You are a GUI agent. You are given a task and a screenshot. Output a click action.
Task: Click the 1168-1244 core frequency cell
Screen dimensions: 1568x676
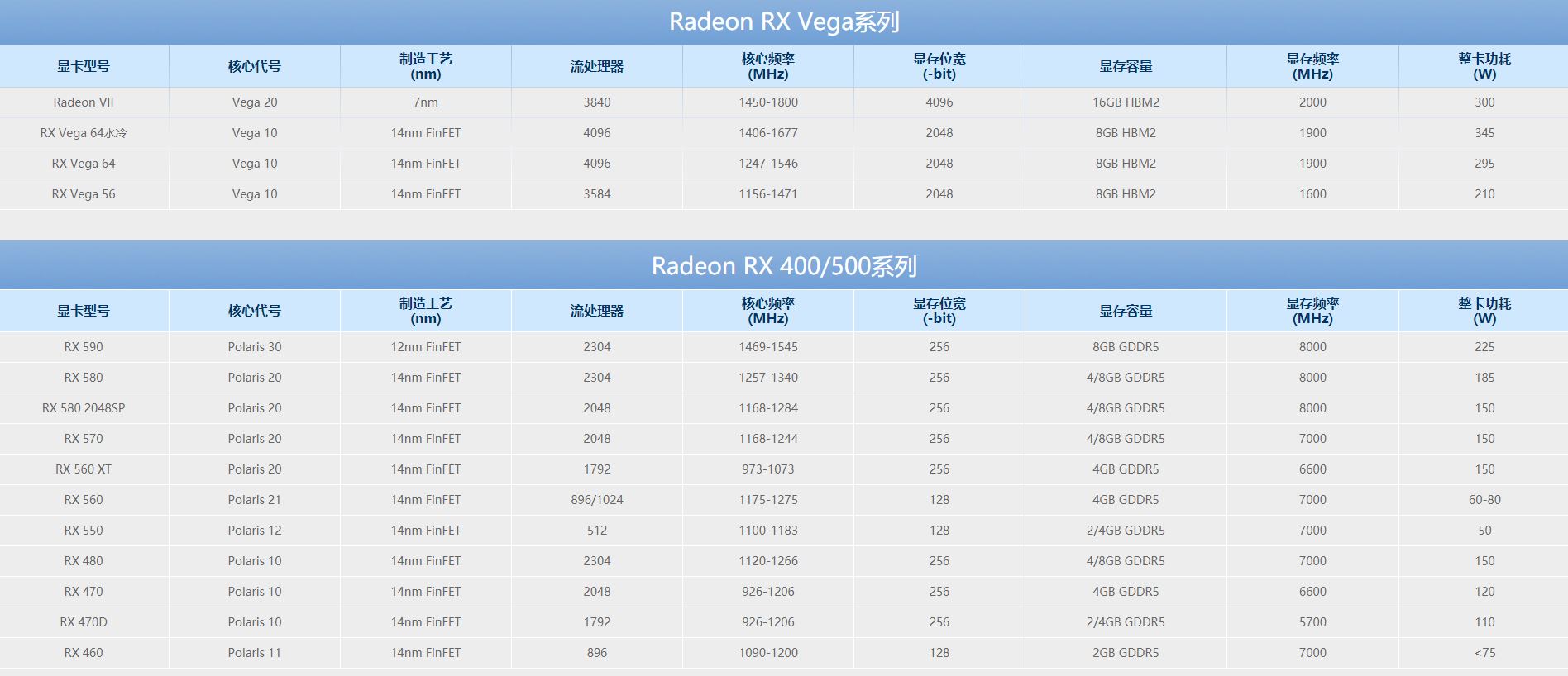tap(768, 439)
